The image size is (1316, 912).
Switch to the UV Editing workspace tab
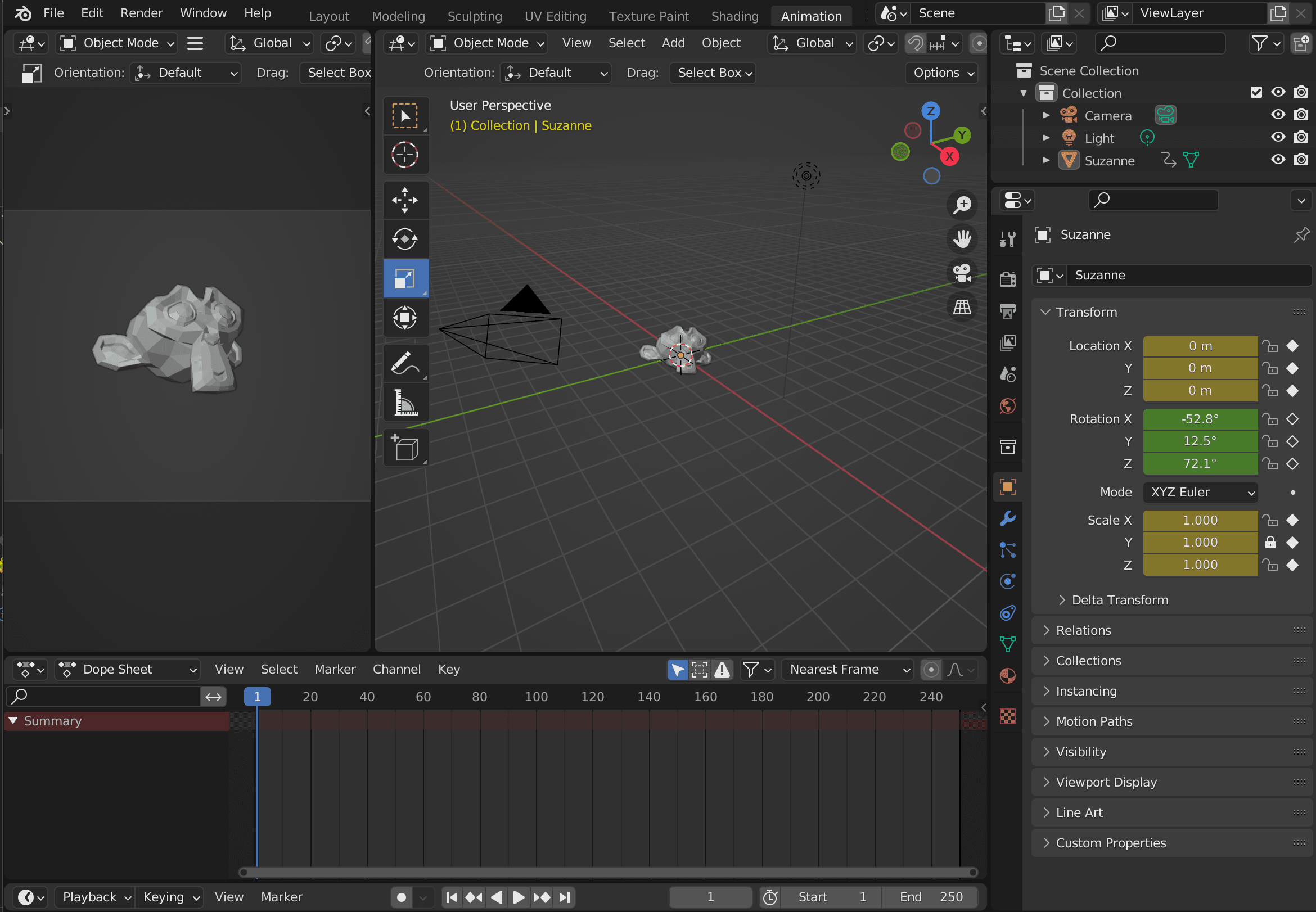tap(556, 16)
